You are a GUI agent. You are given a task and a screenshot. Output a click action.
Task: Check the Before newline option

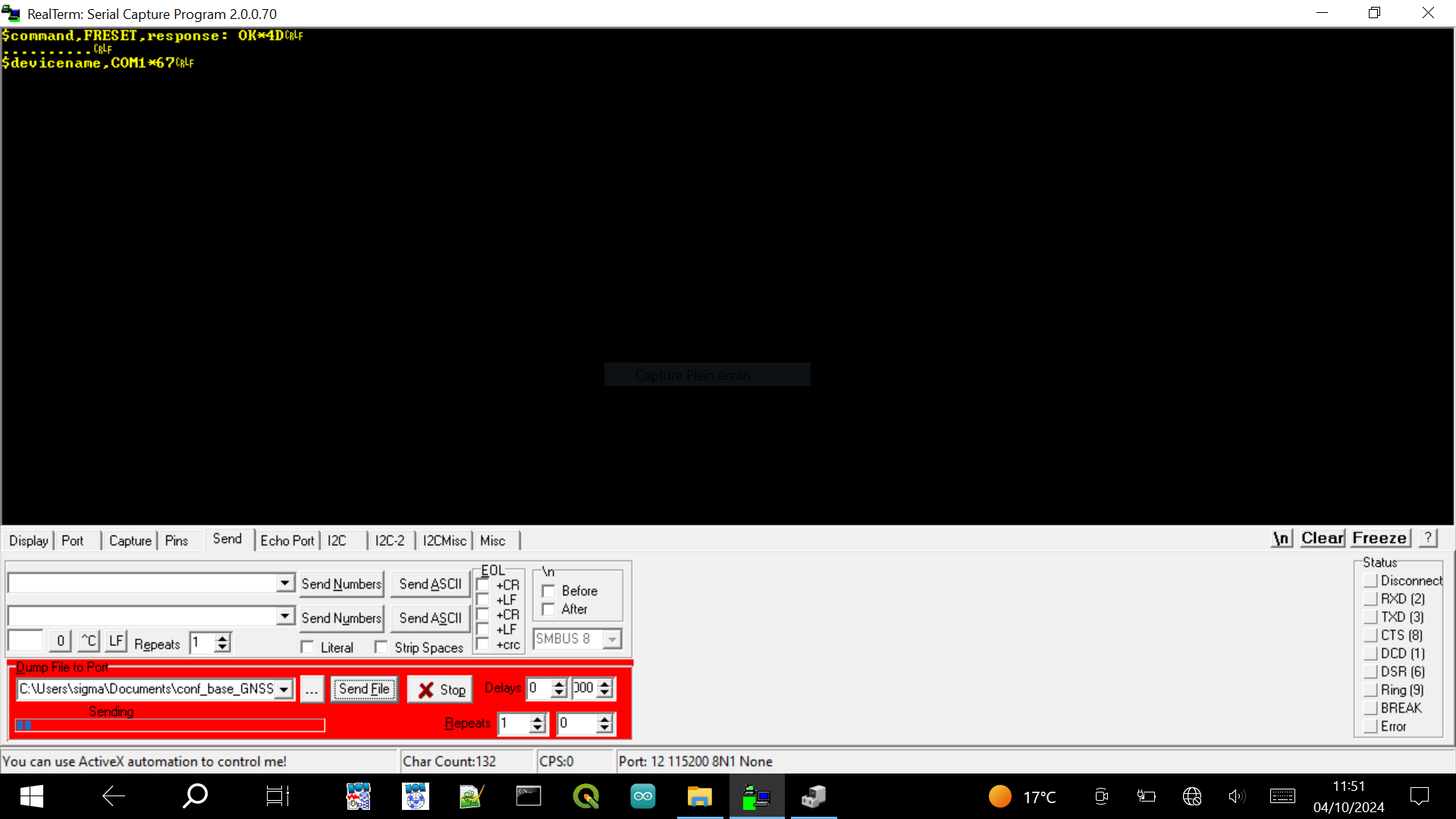click(548, 591)
